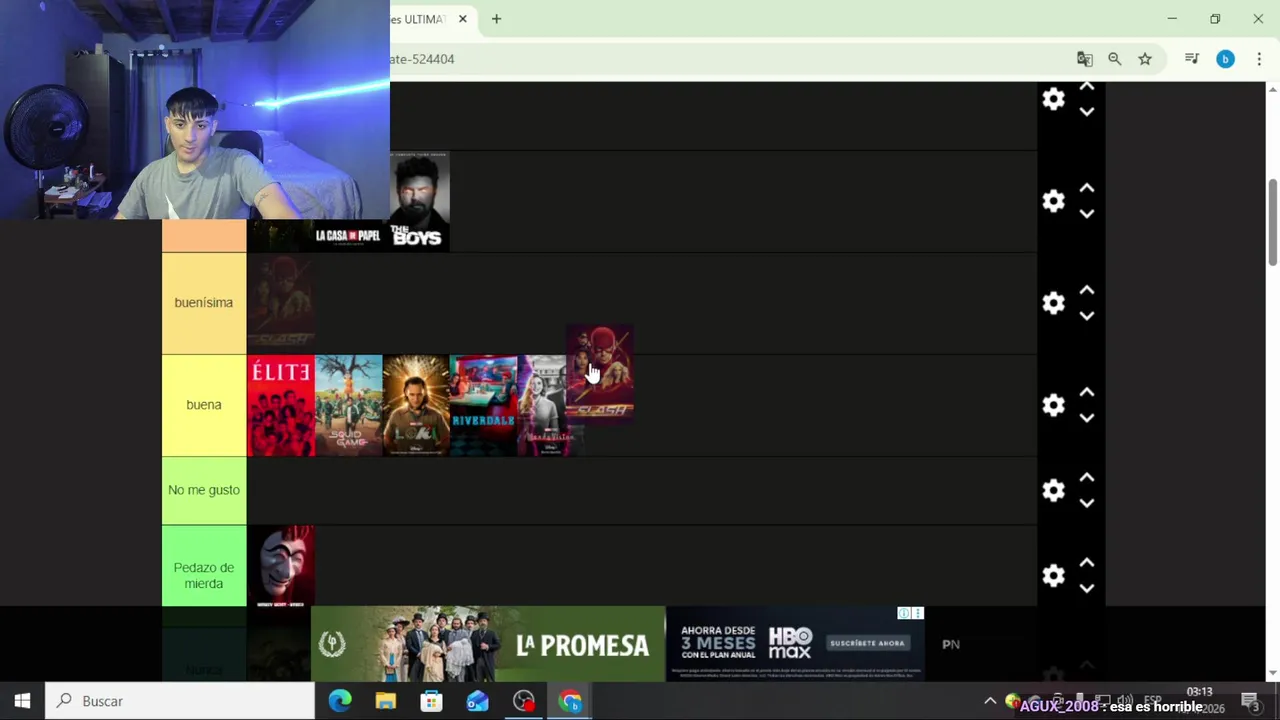This screenshot has width=1280, height=720.
Task: Move the buena tier up
Action: click(1087, 393)
